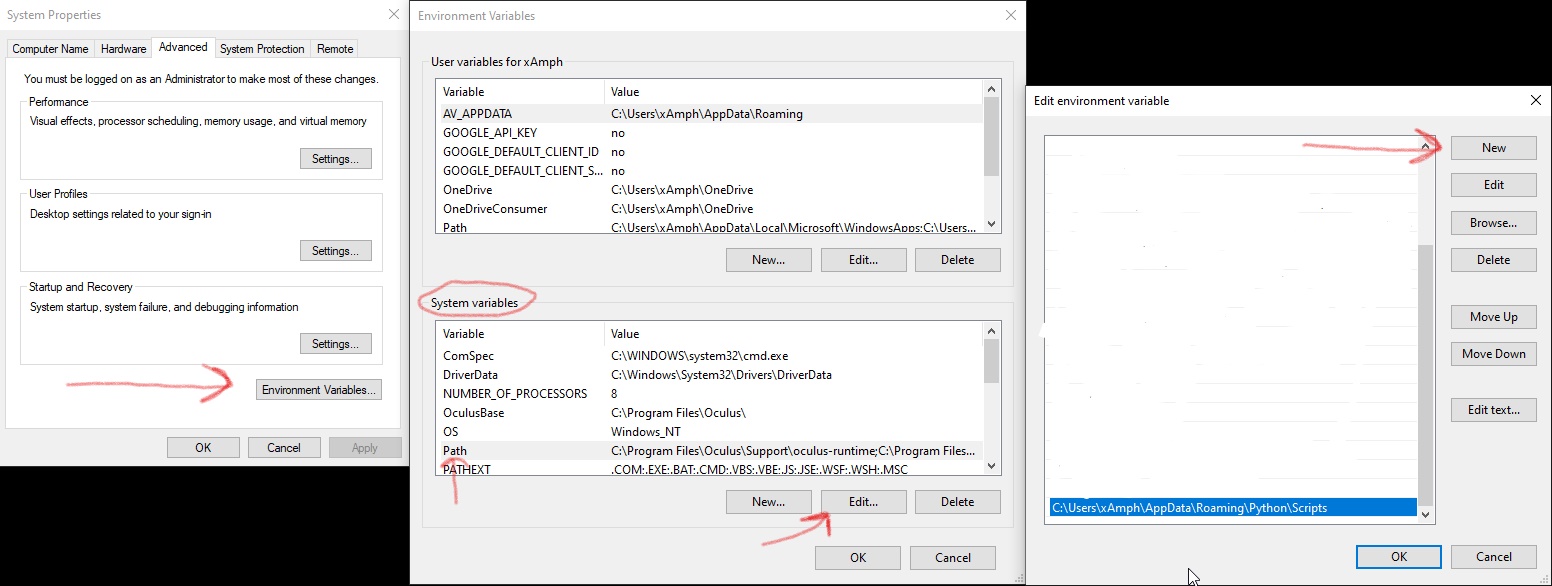Click the disabled Apply button in System Properties

pos(365,448)
